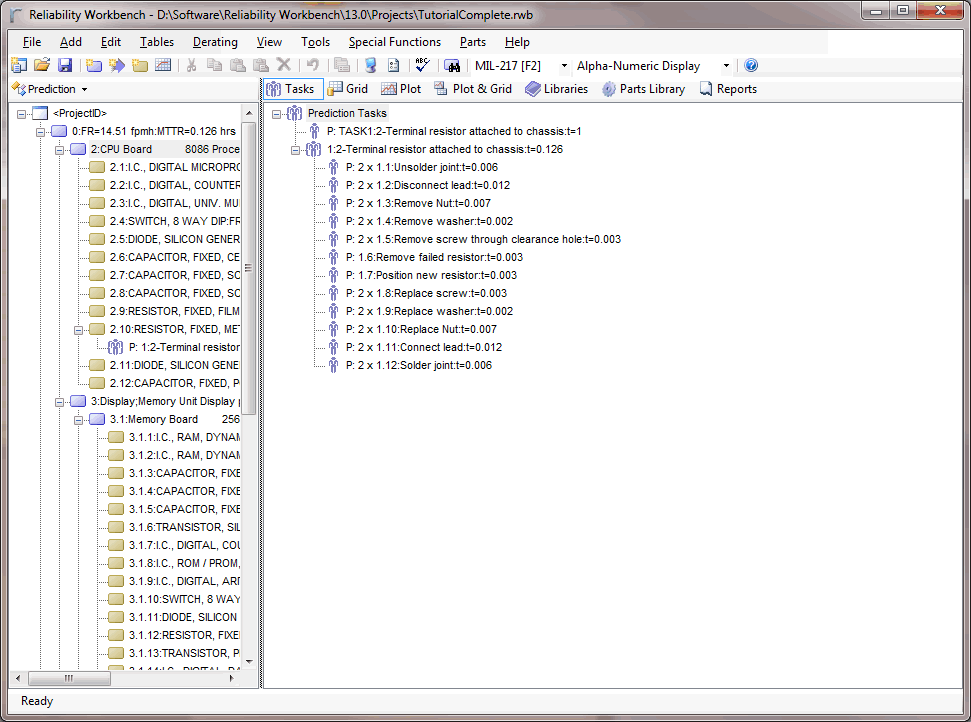This screenshot has width=971, height=722.
Task: Click the Undo arrow icon
Action: (312, 66)
